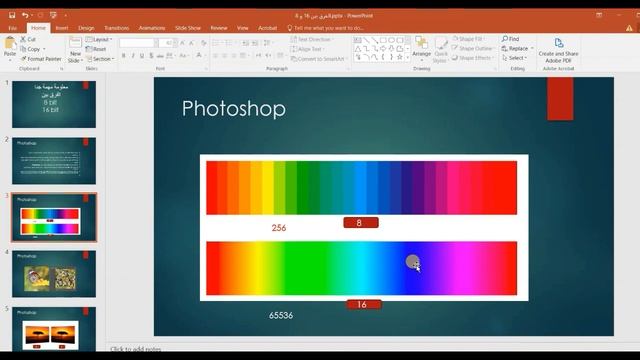Click the warning triangle icon

(629, 28)
